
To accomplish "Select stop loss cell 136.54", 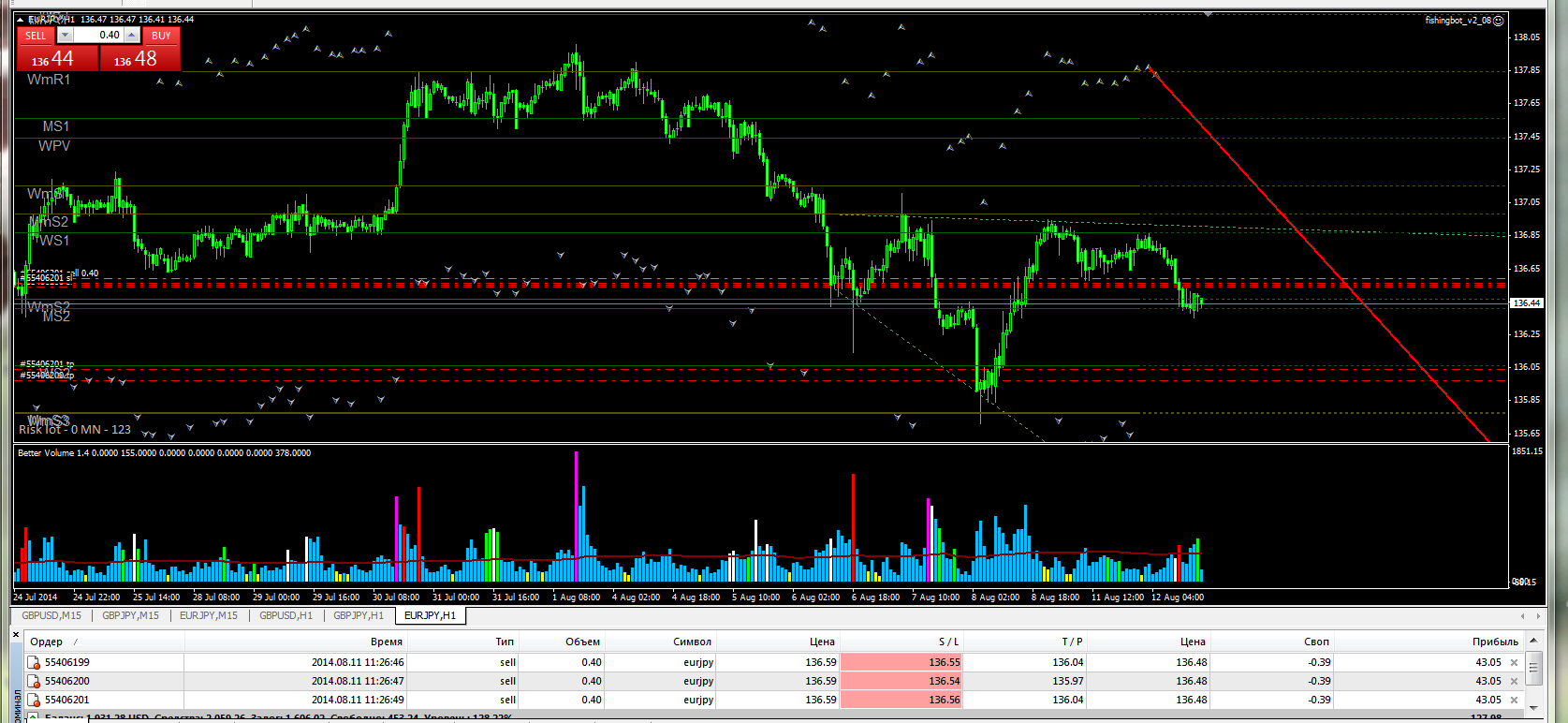I will pos(901,682).
